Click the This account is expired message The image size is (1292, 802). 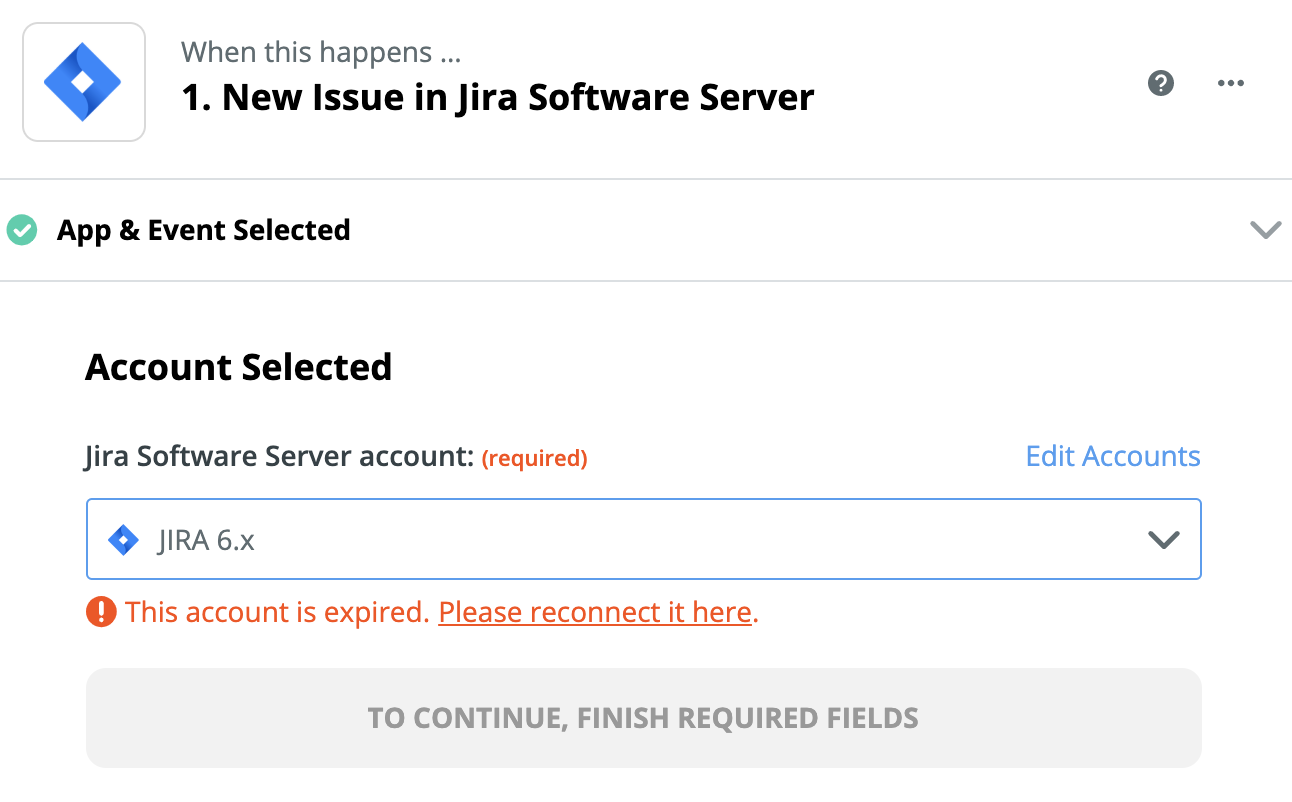click(278, 611)
